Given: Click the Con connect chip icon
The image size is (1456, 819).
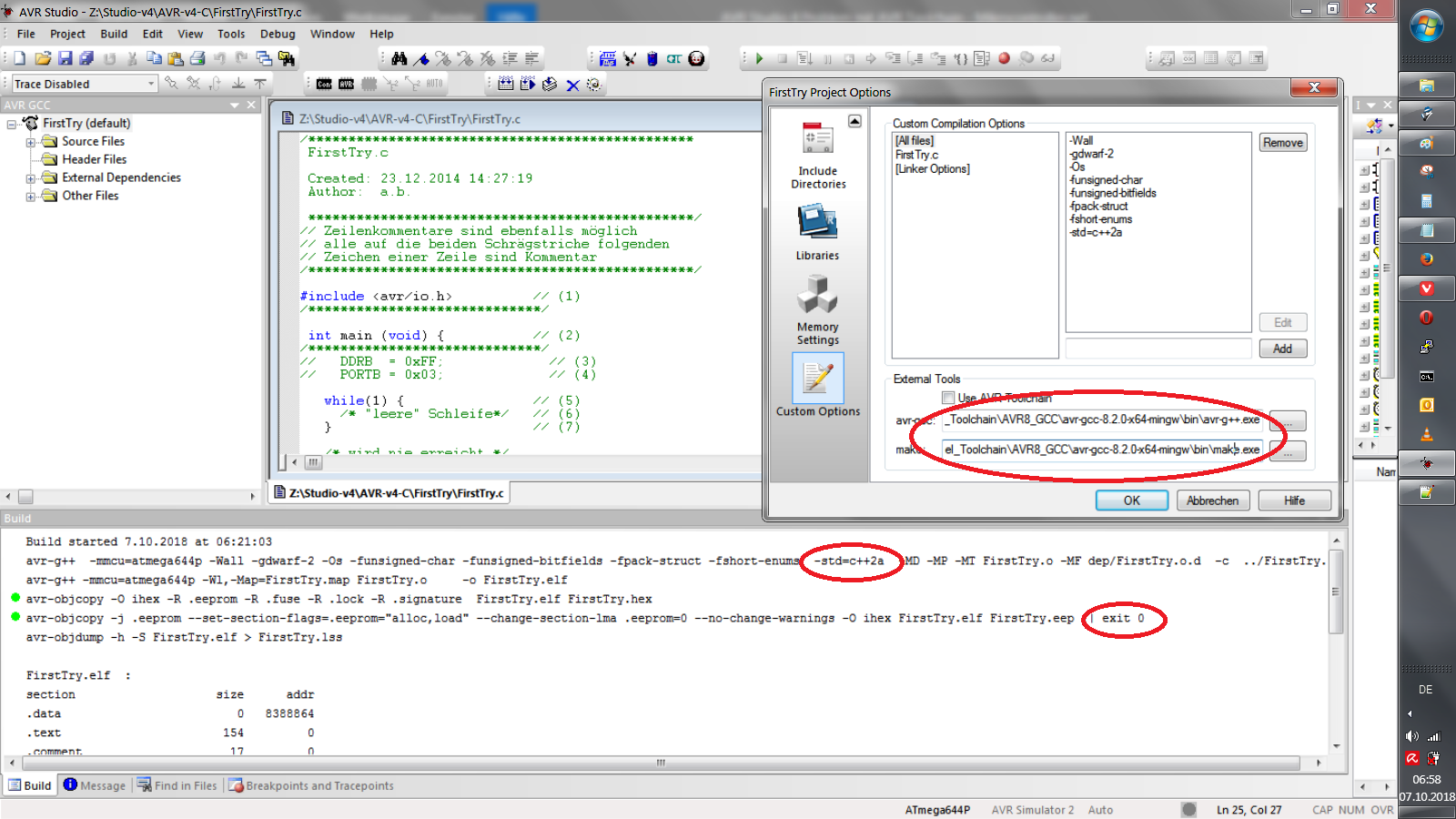Looking at the screenshot, I should click(x=324, y=84).
